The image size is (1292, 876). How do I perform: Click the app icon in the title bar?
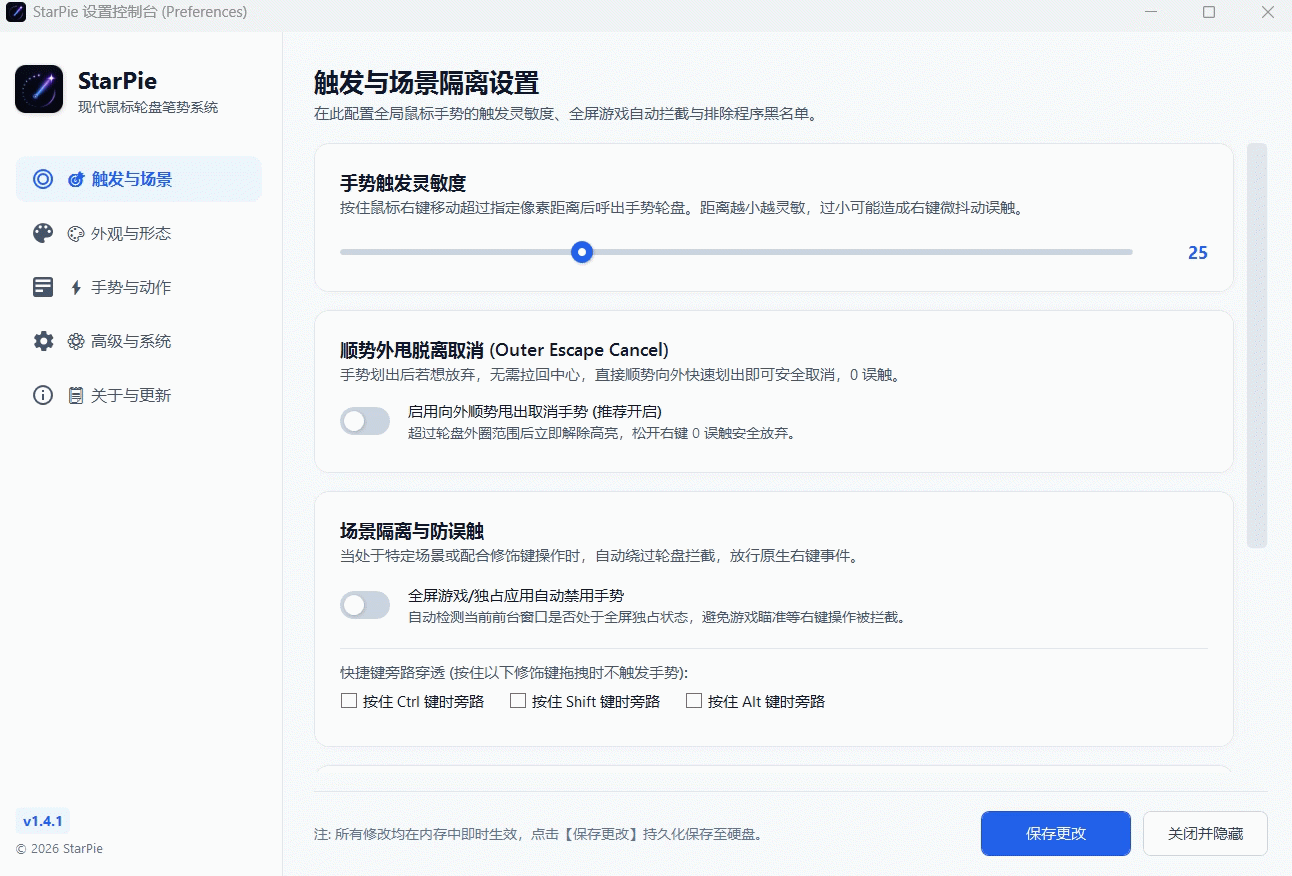pyautogui.click(x=16, y=12)
